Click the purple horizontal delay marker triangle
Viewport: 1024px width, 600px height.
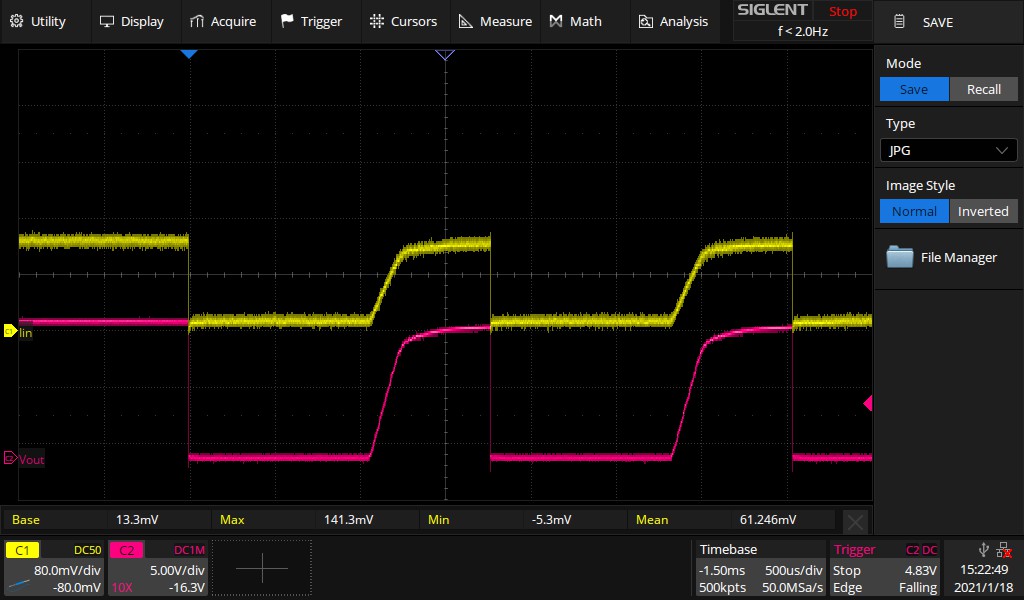coord(445,55)
